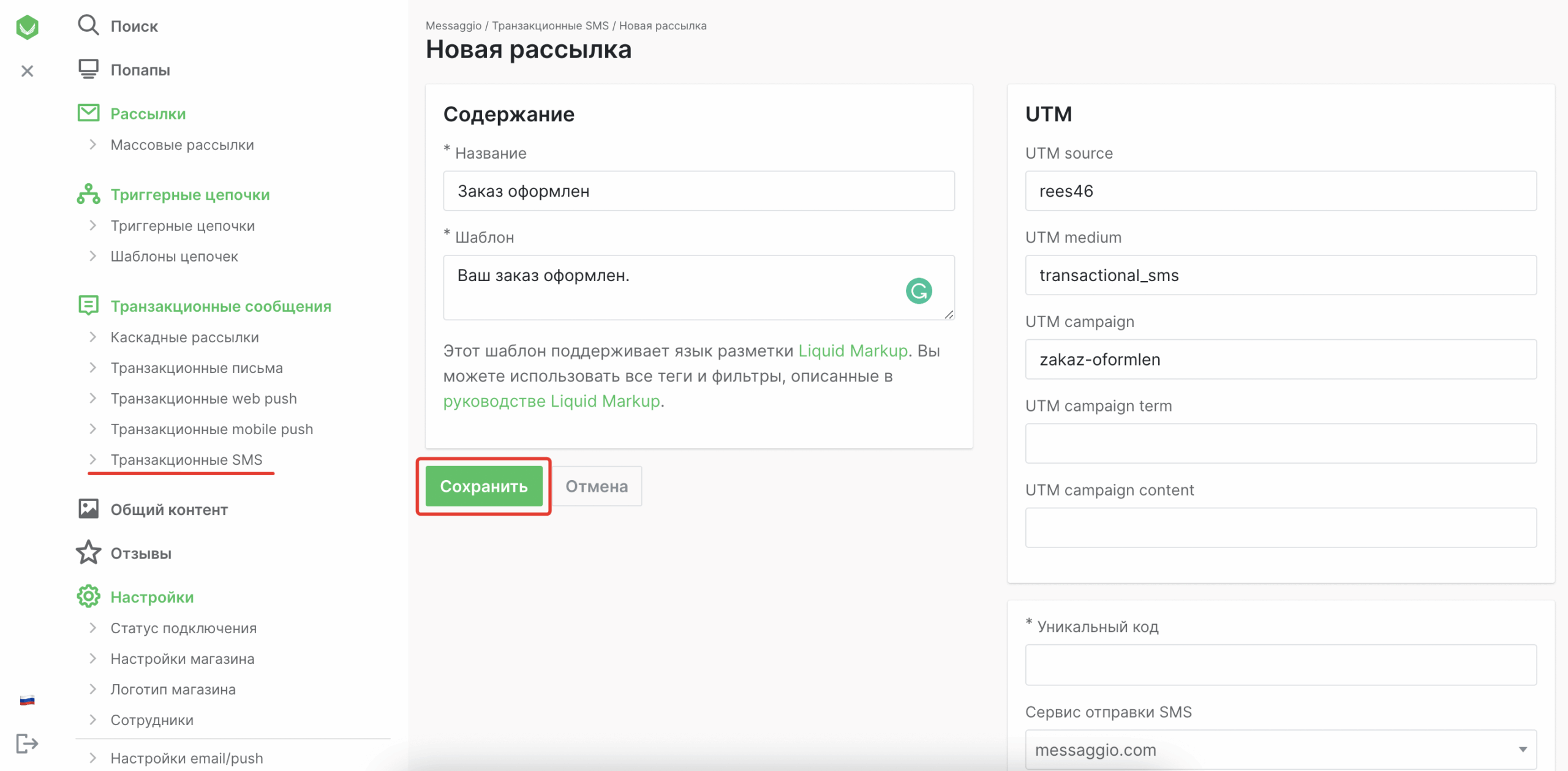Screen dimensions: 1568x771
Task: Close the sidebar with X icon
Action: [27, 71]
